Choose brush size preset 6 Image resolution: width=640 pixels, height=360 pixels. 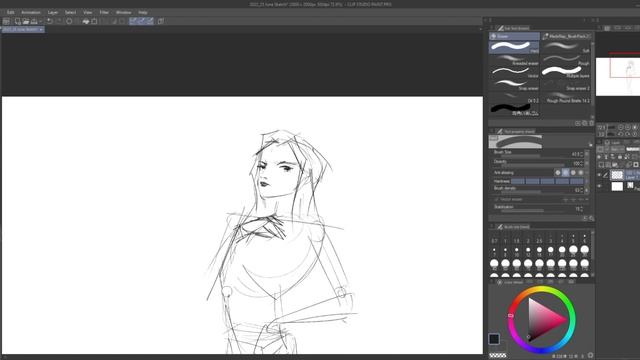click(x=584, y=239)
